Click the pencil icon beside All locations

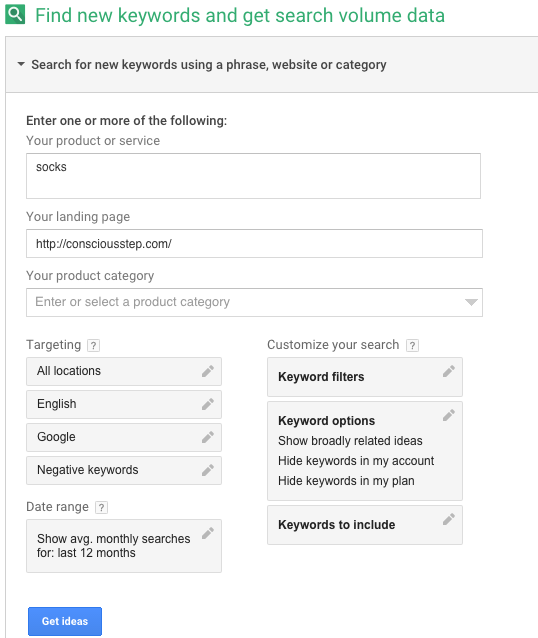click(x=208, y=371)
